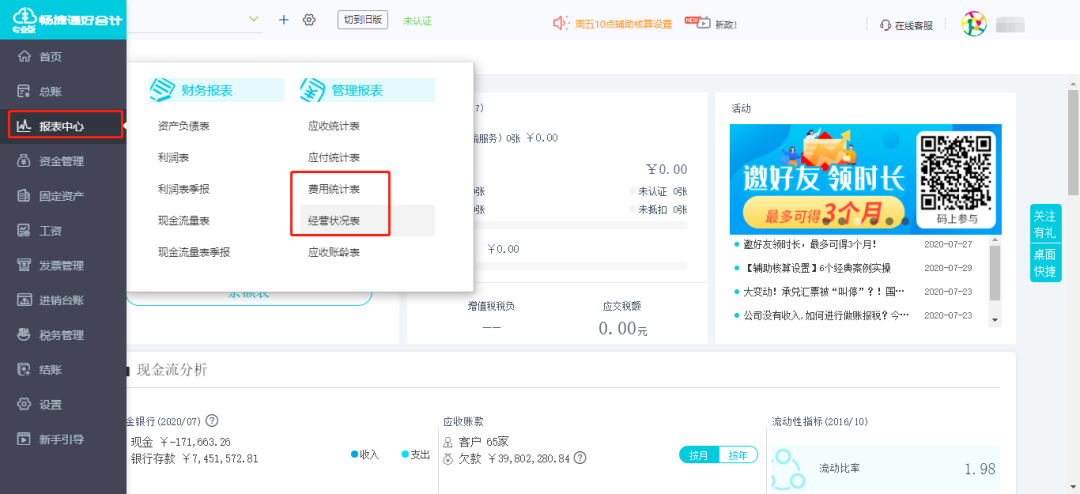
Task: Click the NEW video TV icon
Action: 697,22
